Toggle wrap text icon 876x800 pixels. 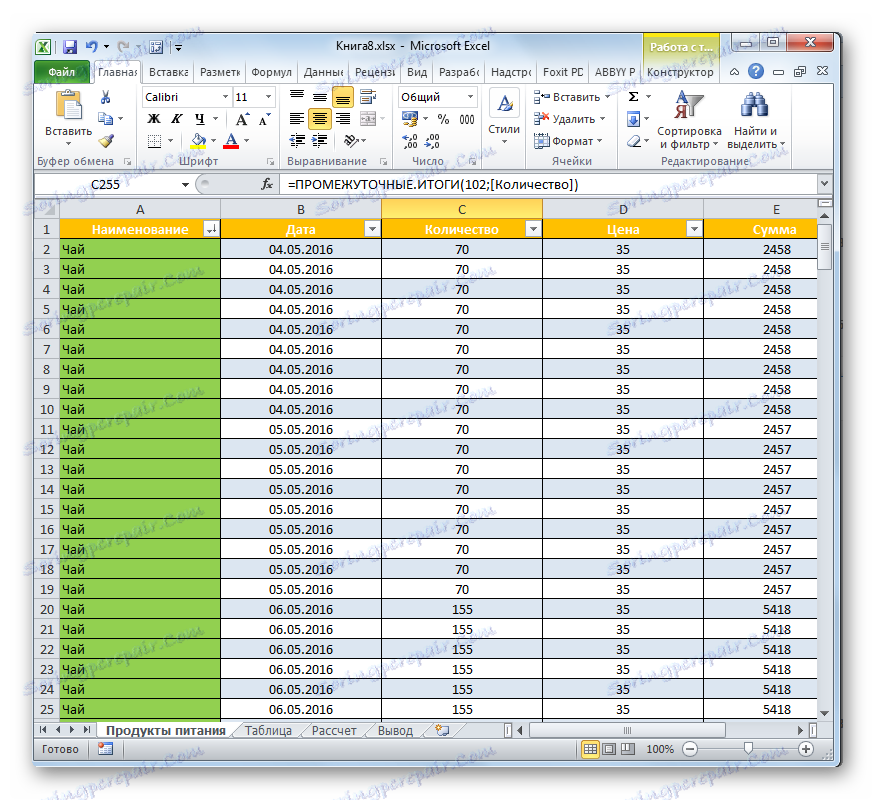[368, 97]
